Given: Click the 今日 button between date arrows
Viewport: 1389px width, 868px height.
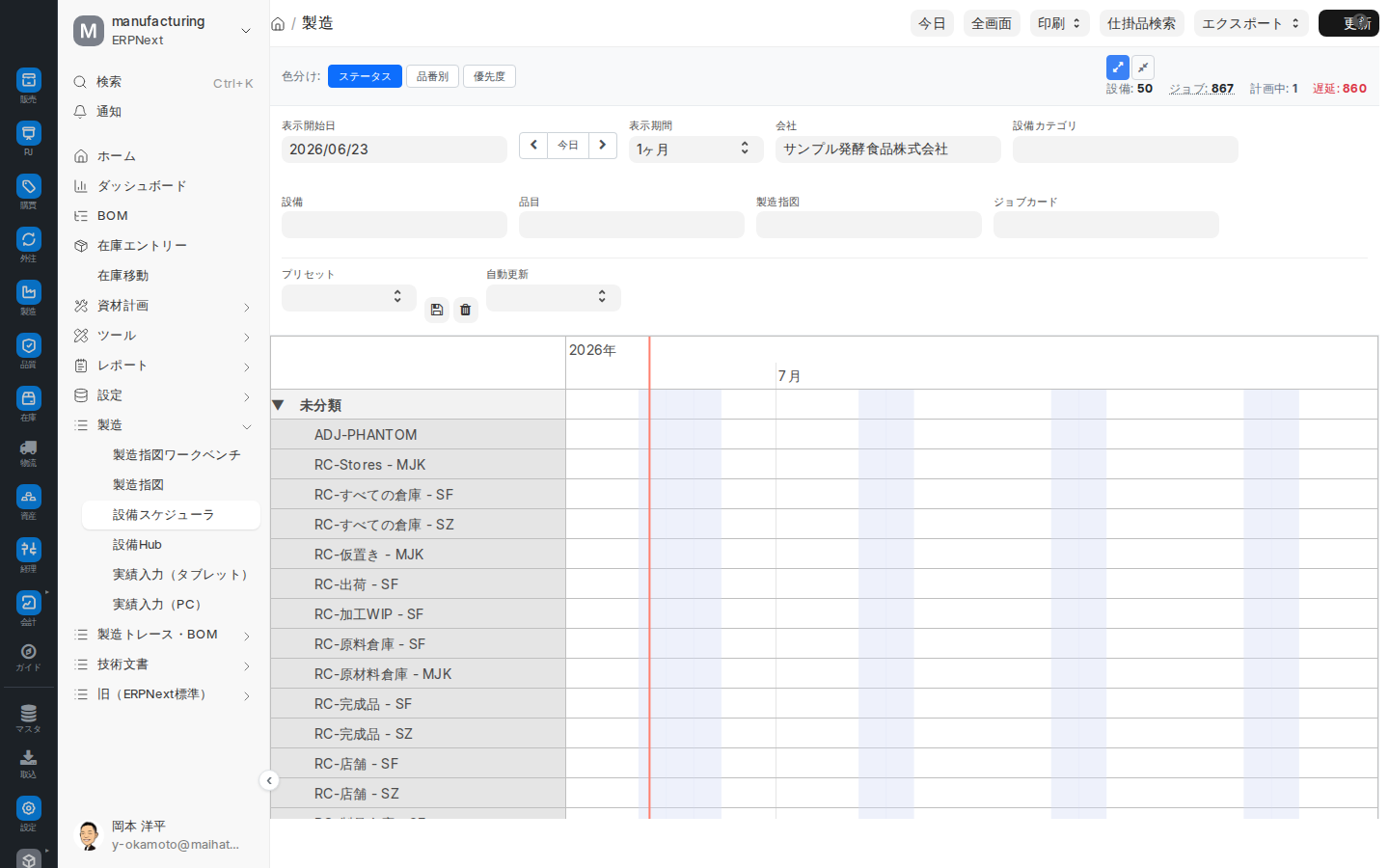Looking at the screenshot, I should 568,146.
